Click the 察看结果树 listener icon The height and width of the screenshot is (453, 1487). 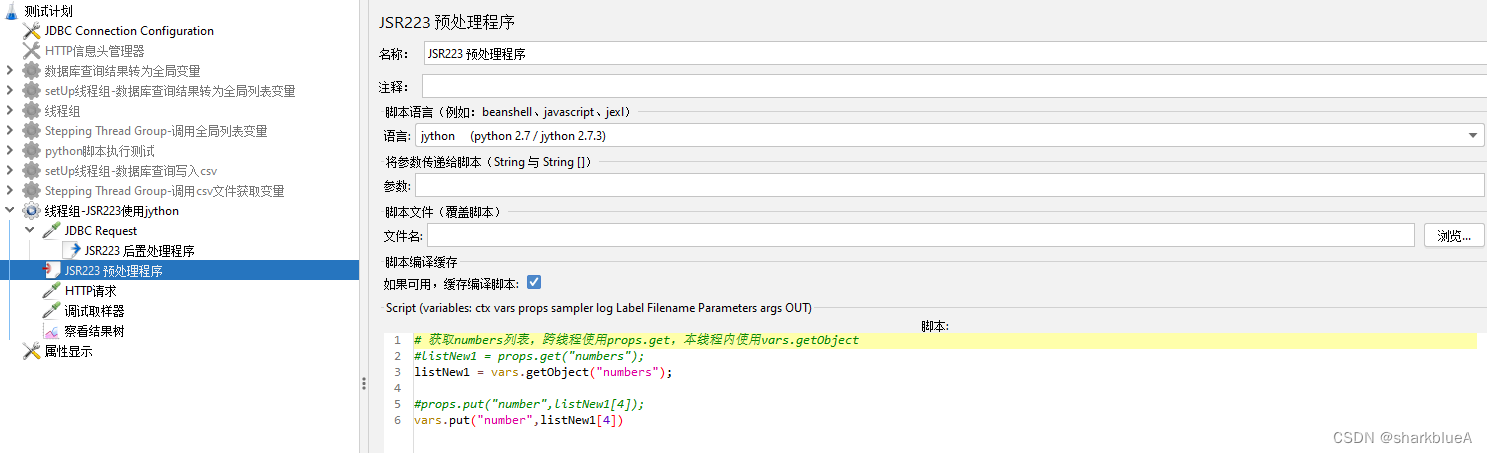[x=51, y=330]
